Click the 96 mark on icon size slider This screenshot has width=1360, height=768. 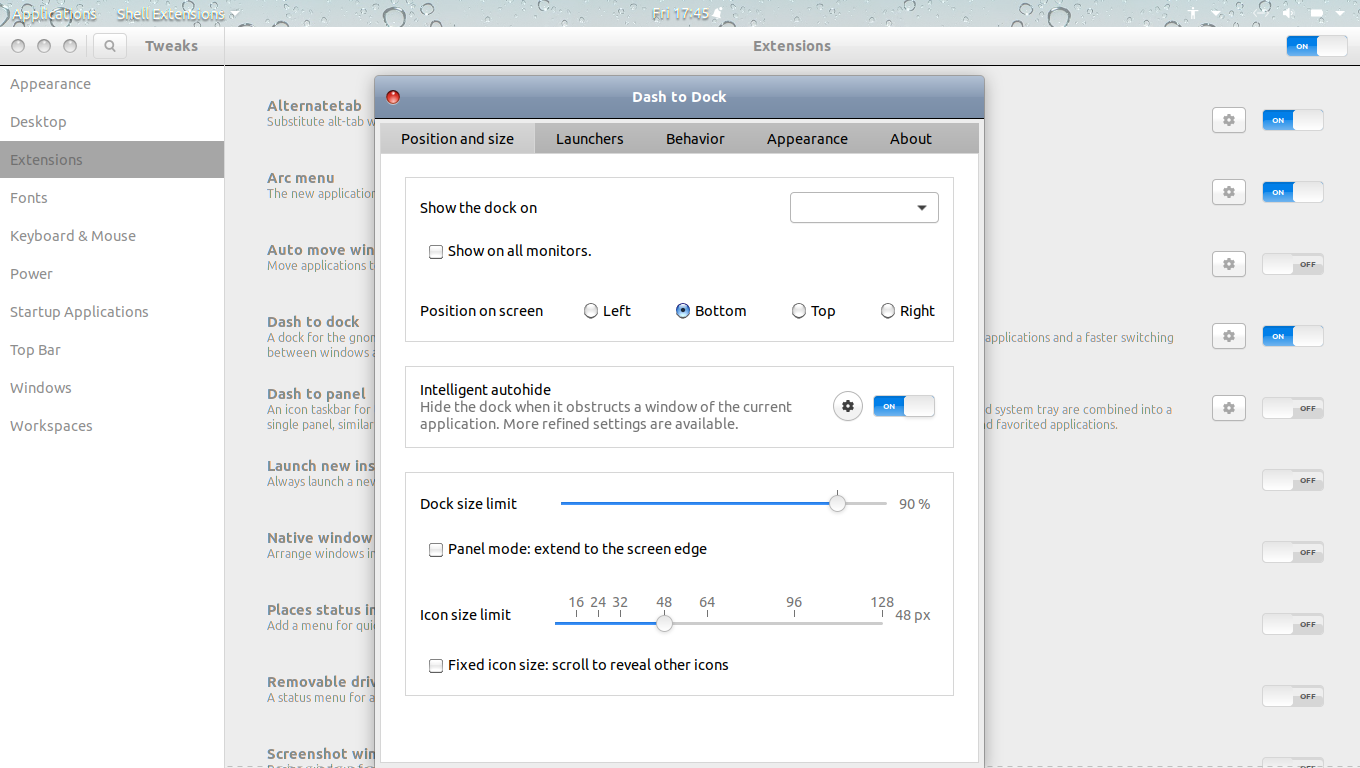pos(794,603)
